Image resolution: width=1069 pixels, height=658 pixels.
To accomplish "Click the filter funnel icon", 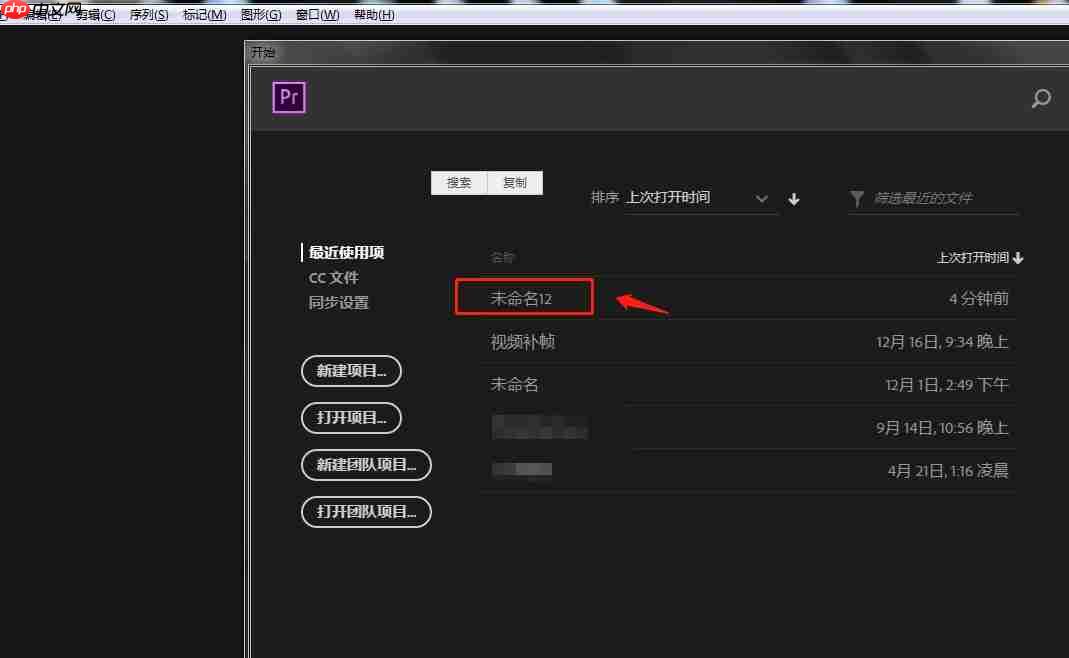I will click(856, 199).
